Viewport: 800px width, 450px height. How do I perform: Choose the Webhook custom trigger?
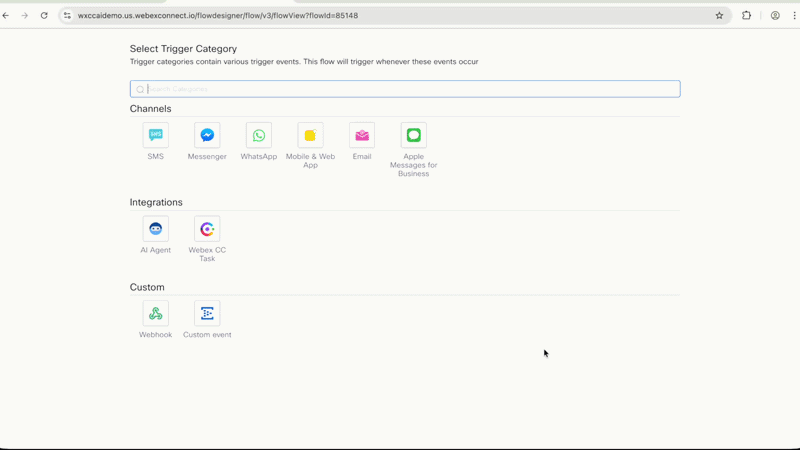click(x=156, y=313)
